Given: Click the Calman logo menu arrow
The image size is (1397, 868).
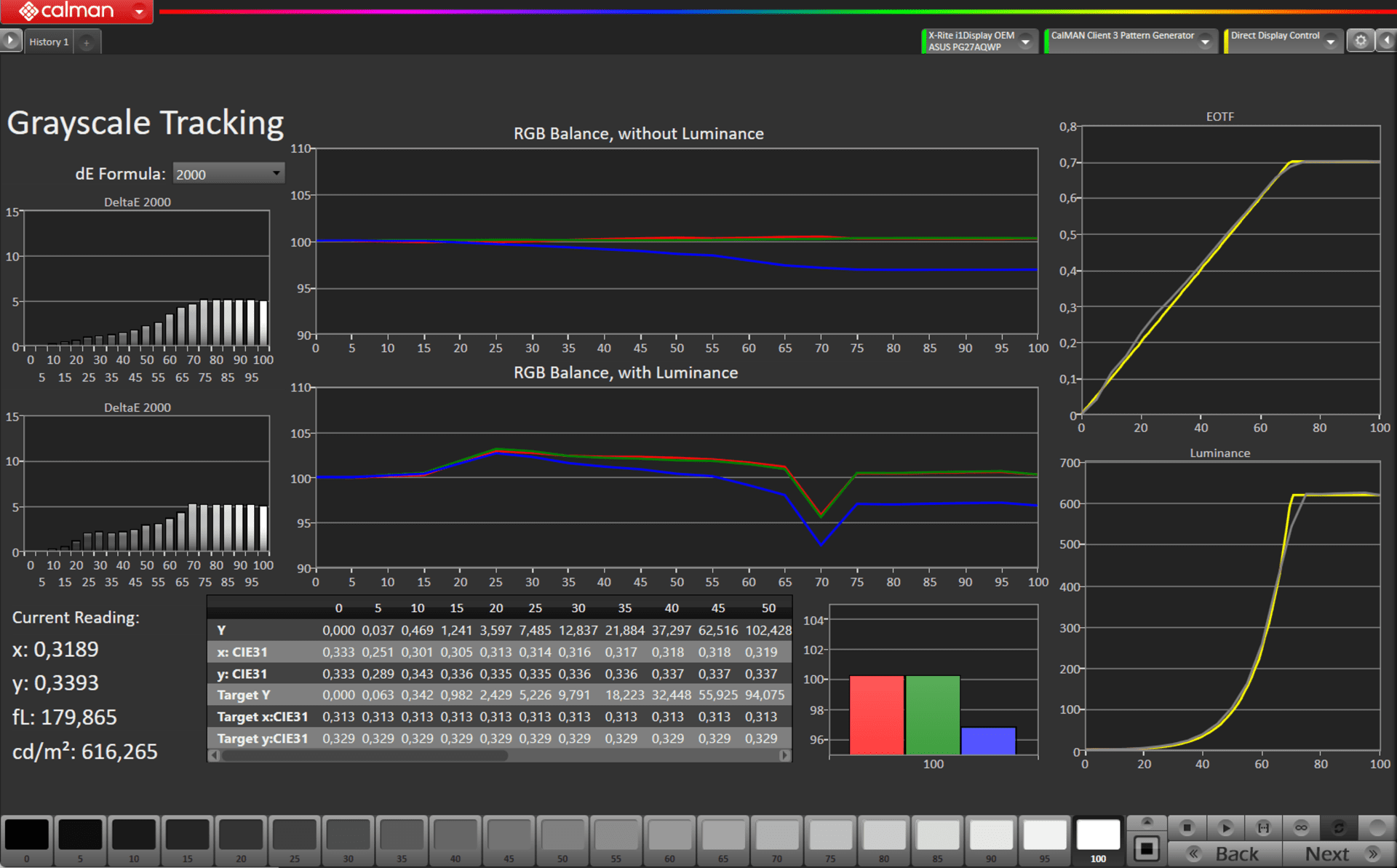Looking at the screenshot, I should coord(139,11).
